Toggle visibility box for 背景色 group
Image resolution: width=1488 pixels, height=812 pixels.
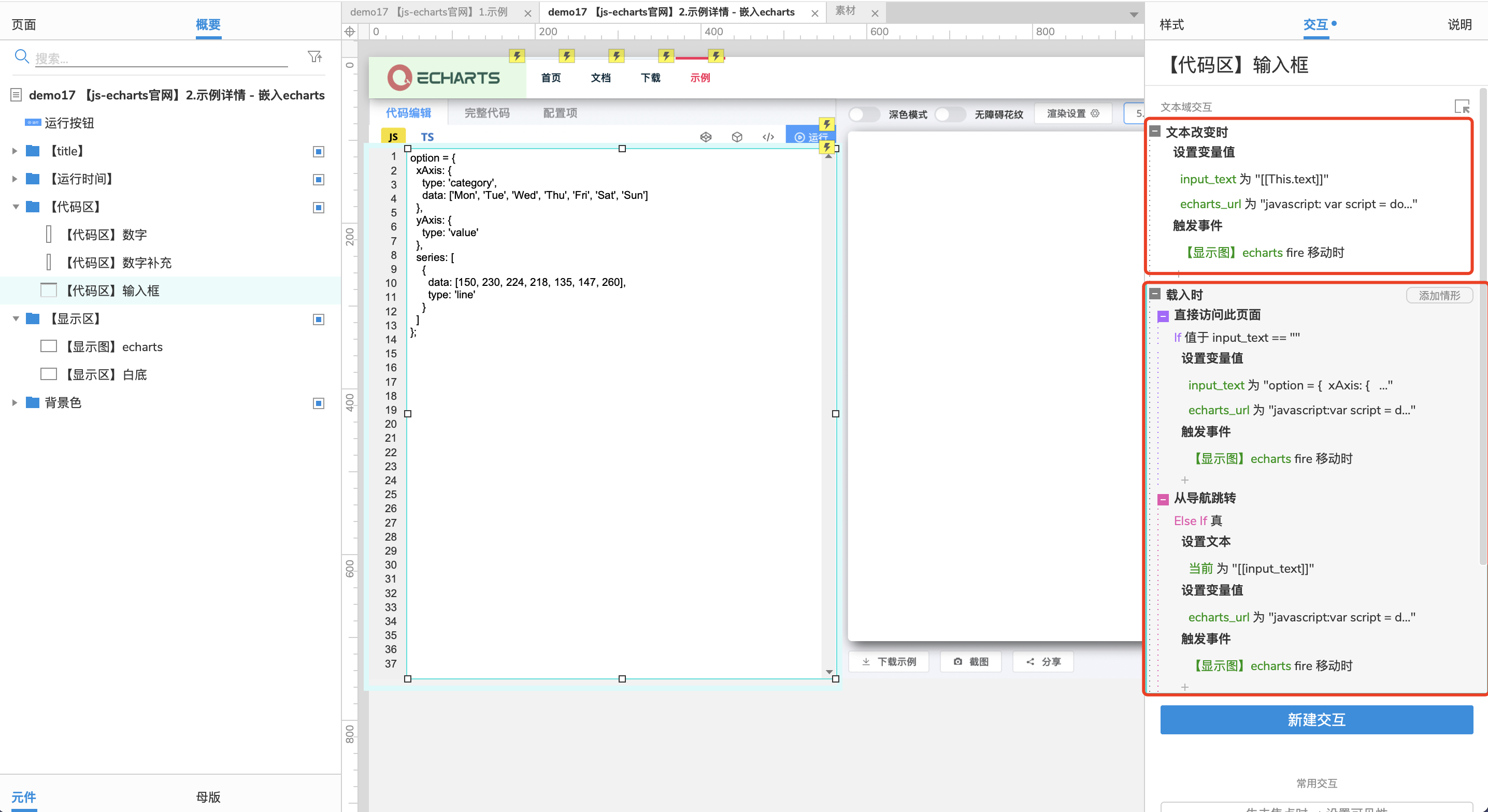point(318,402)
